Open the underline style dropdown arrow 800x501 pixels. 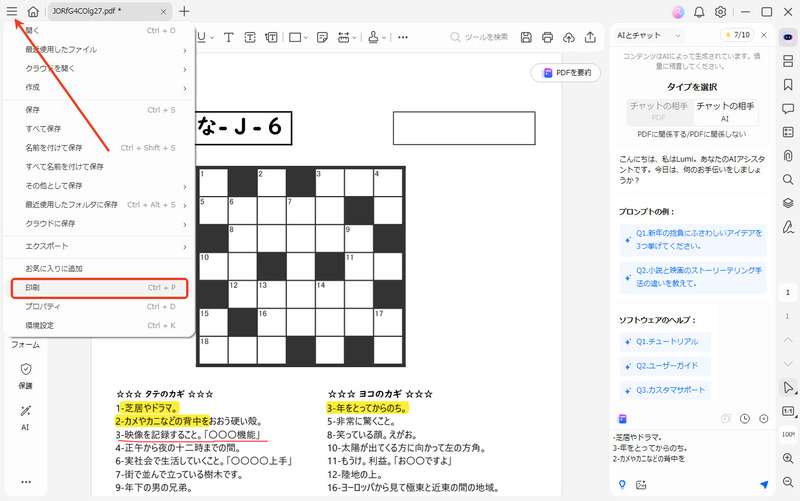click(x=212, y=38)
